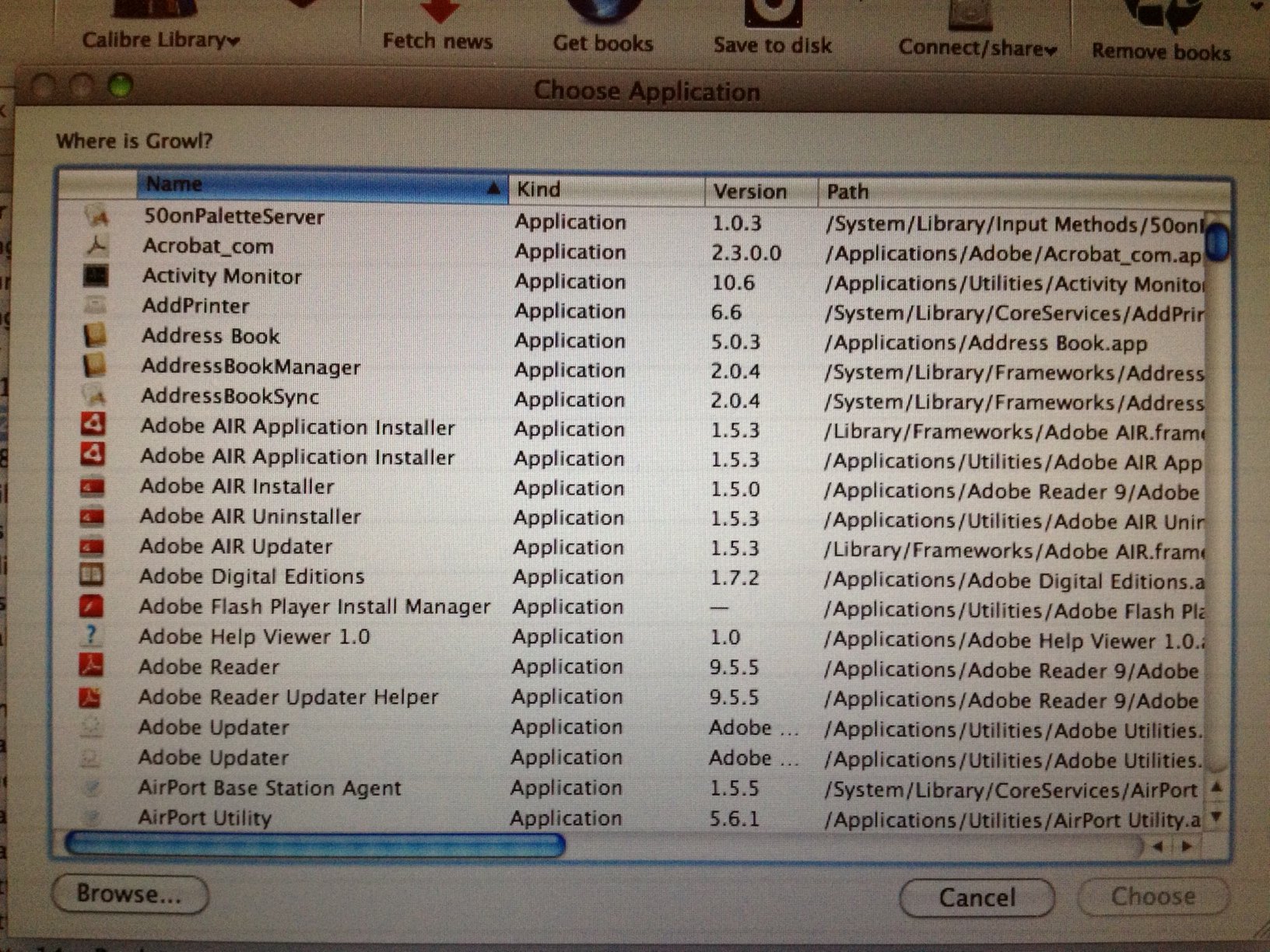The height and width of the screenshot is (952, 1270).
Task: Select AirPort Utility in the list
Action: [205, 817]
